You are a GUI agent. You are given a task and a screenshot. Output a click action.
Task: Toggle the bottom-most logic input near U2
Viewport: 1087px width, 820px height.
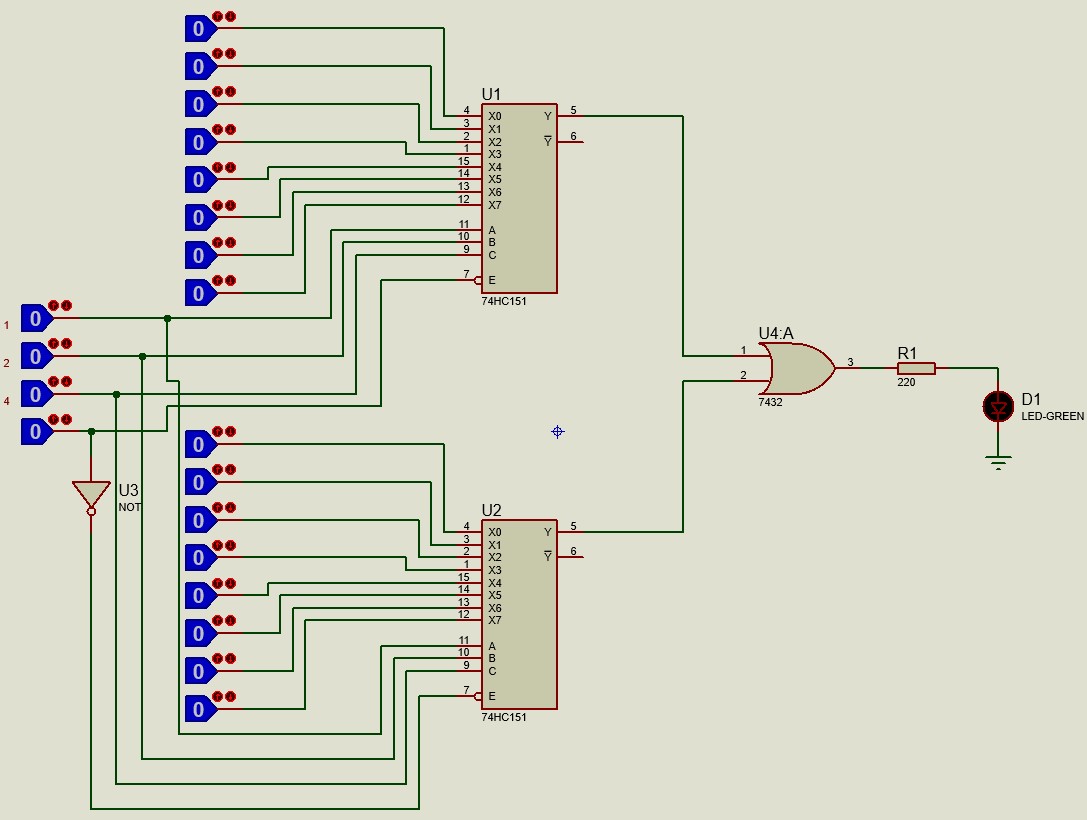pyautogui.click(x=196, y=705)
